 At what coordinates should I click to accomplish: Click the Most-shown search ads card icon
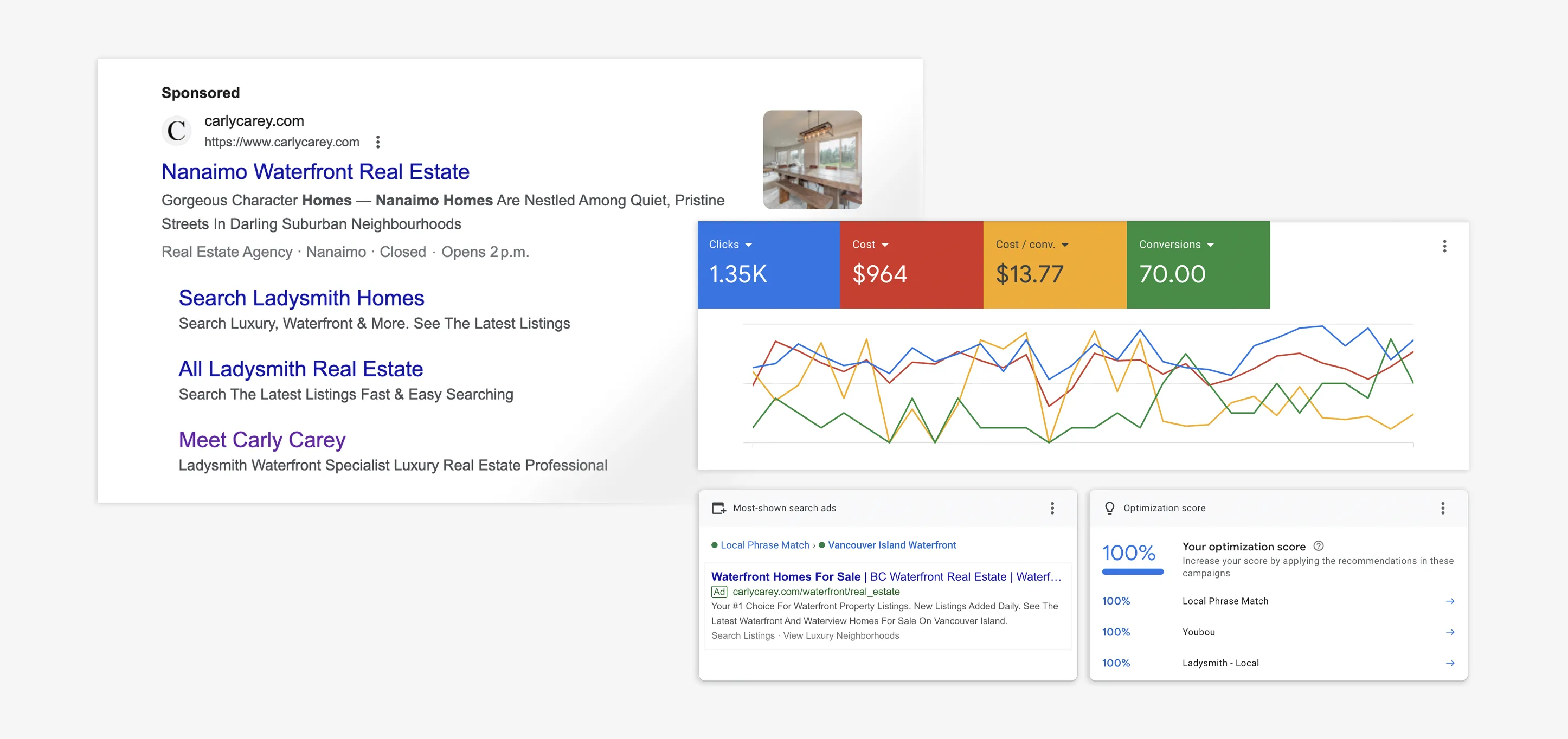coord(719,508)
